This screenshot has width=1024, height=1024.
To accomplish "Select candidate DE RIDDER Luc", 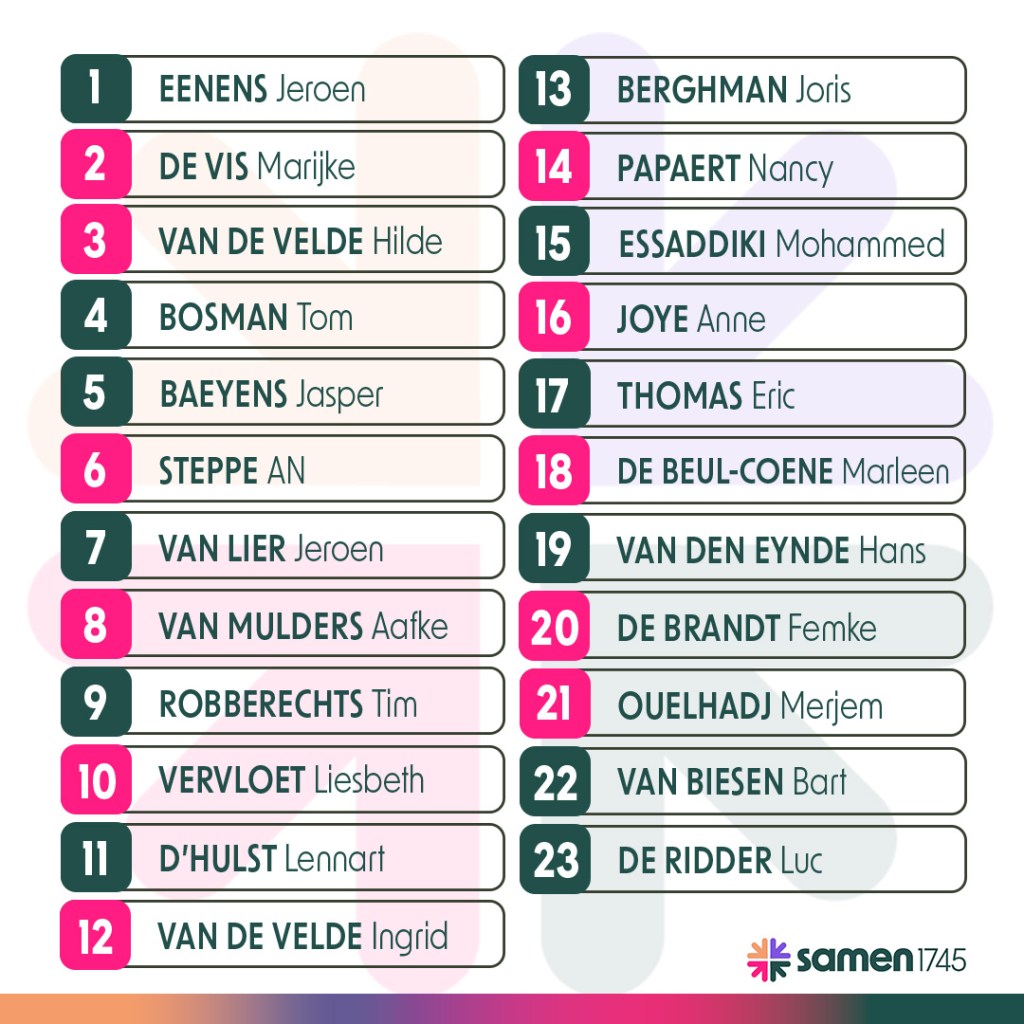I will point(720,859).
